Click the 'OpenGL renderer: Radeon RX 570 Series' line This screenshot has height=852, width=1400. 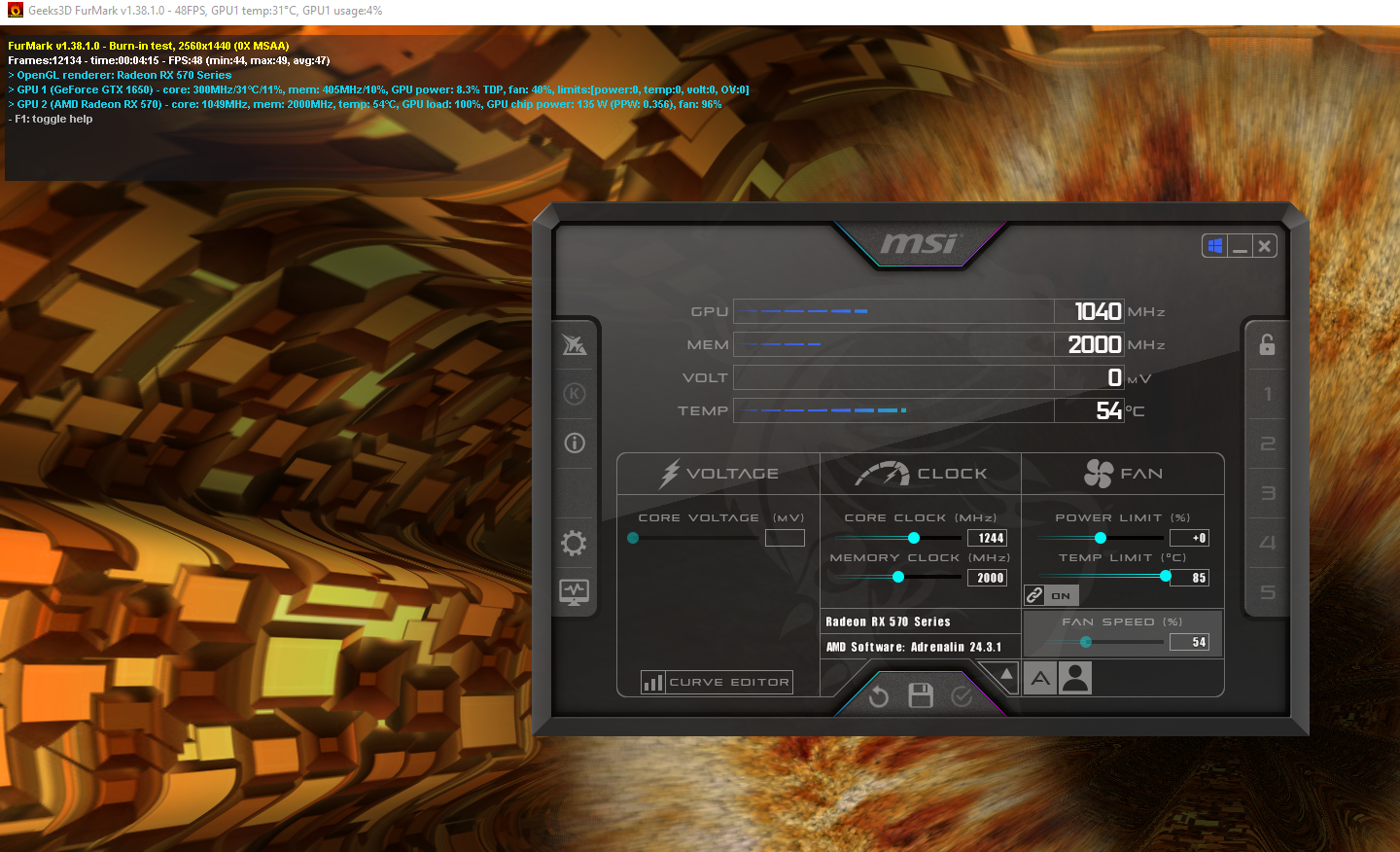pyautogui.click(x=120, y=75)
